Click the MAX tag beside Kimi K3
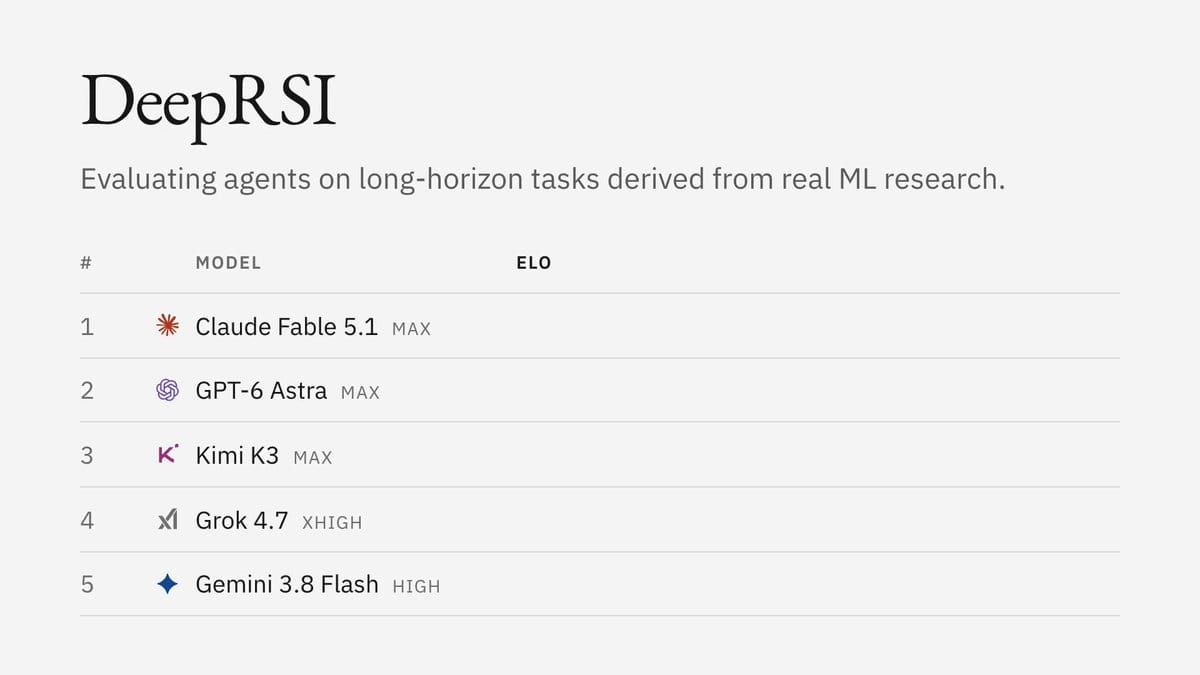 click(313, 459)
